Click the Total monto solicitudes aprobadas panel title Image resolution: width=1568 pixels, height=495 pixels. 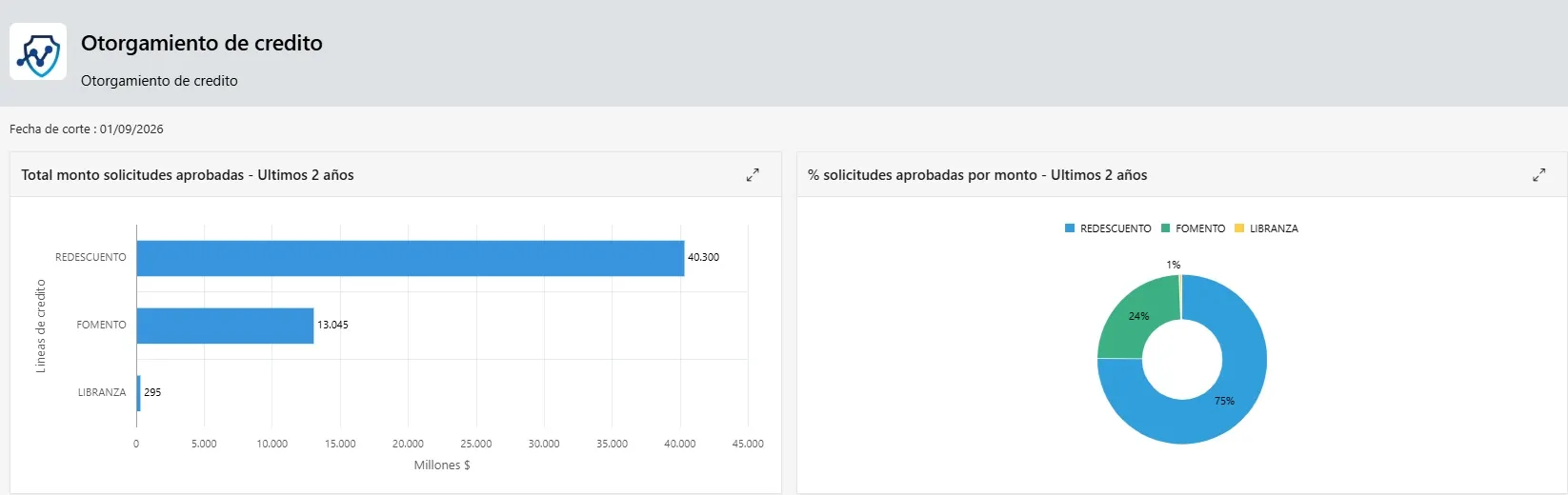click(188, 175)
